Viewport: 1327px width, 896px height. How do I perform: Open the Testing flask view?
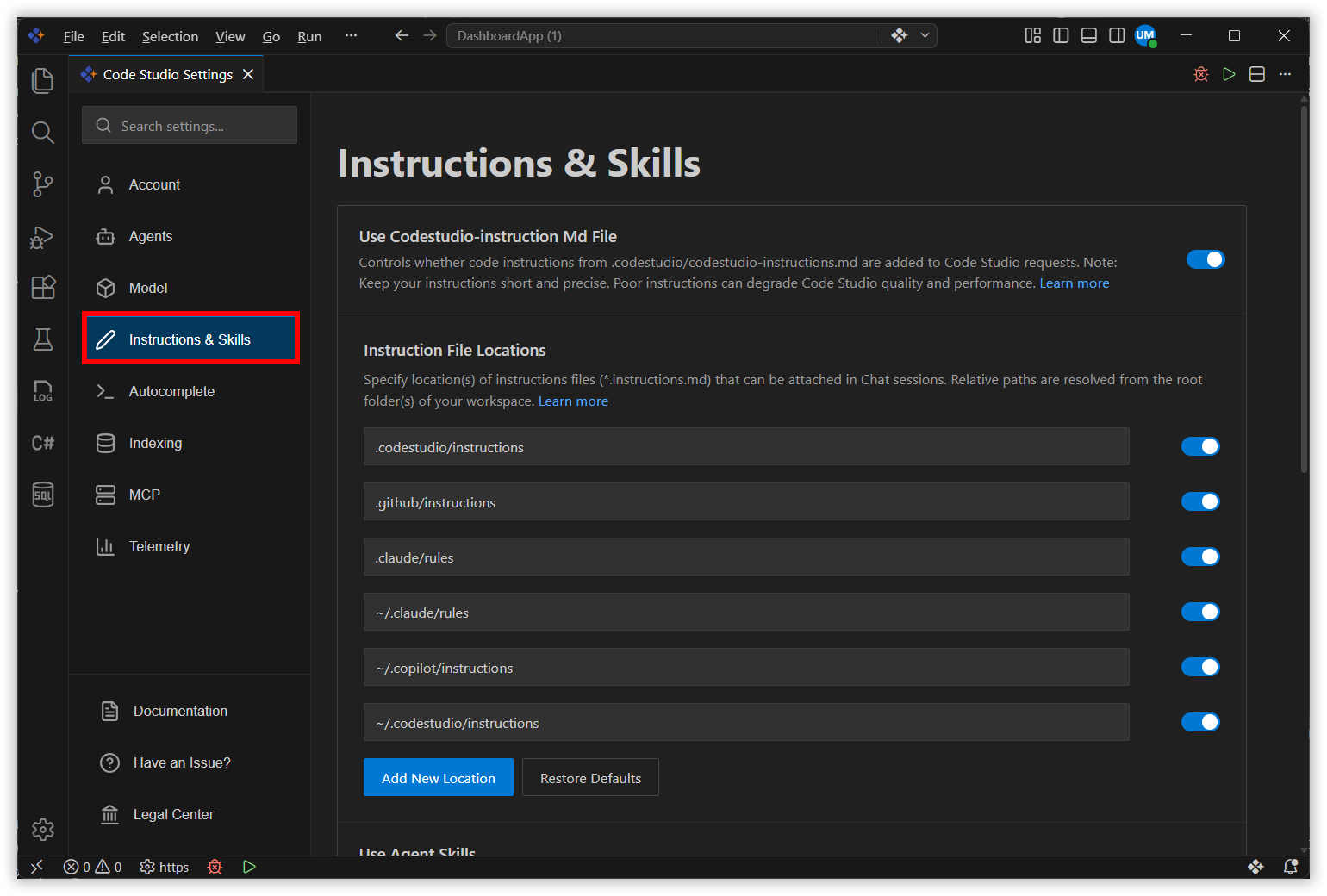(42, 339)
